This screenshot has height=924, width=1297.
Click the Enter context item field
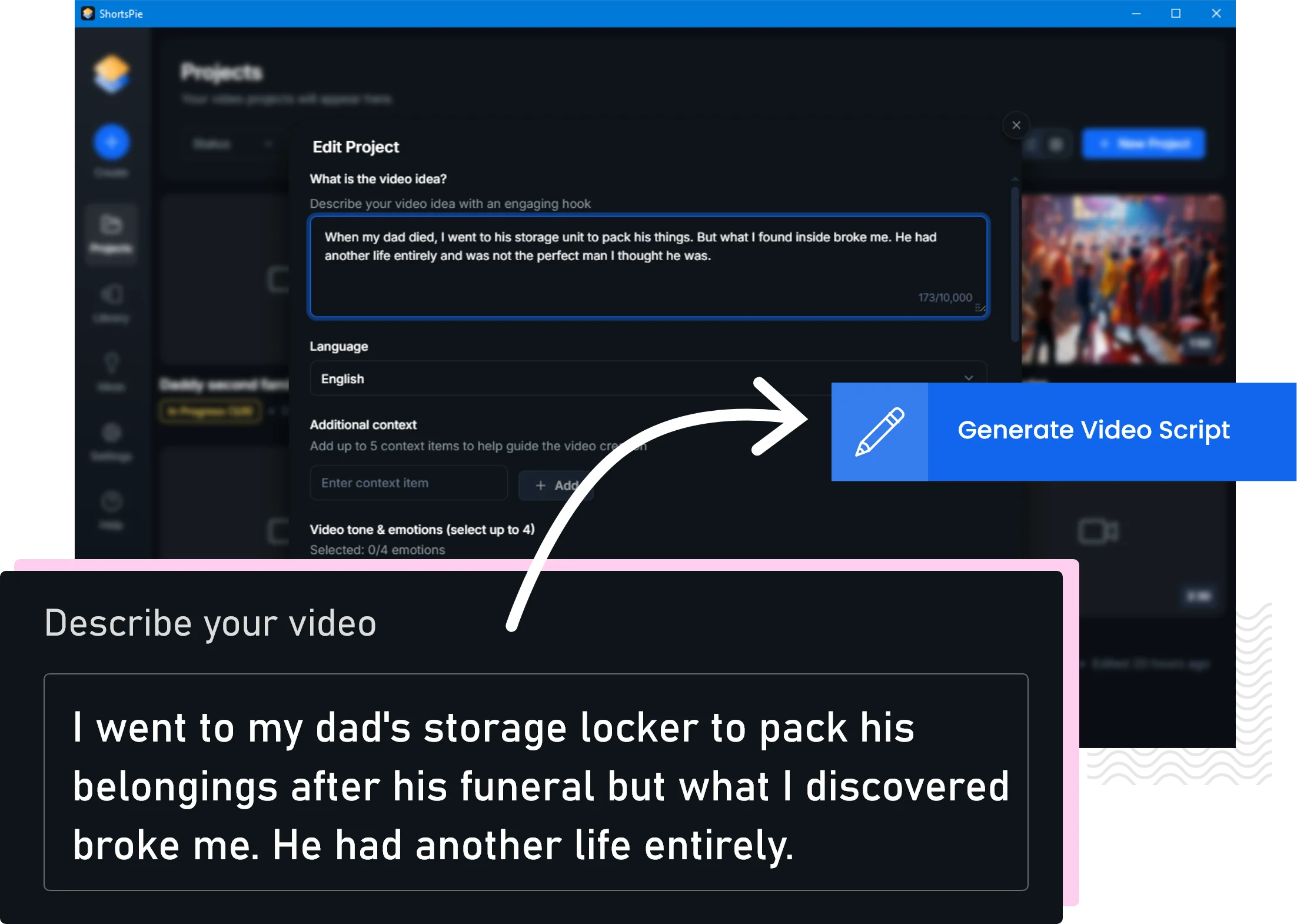pyautogui.click(x=408, y=483)
